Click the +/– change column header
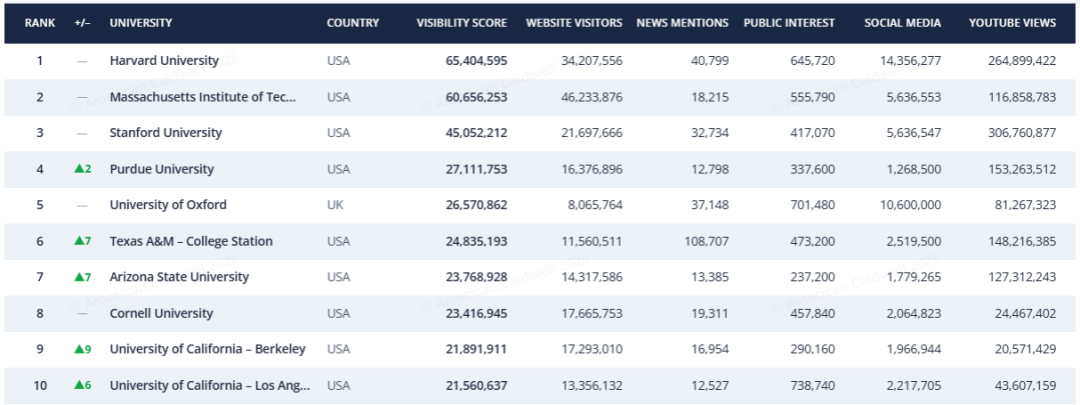 (83, 23)
